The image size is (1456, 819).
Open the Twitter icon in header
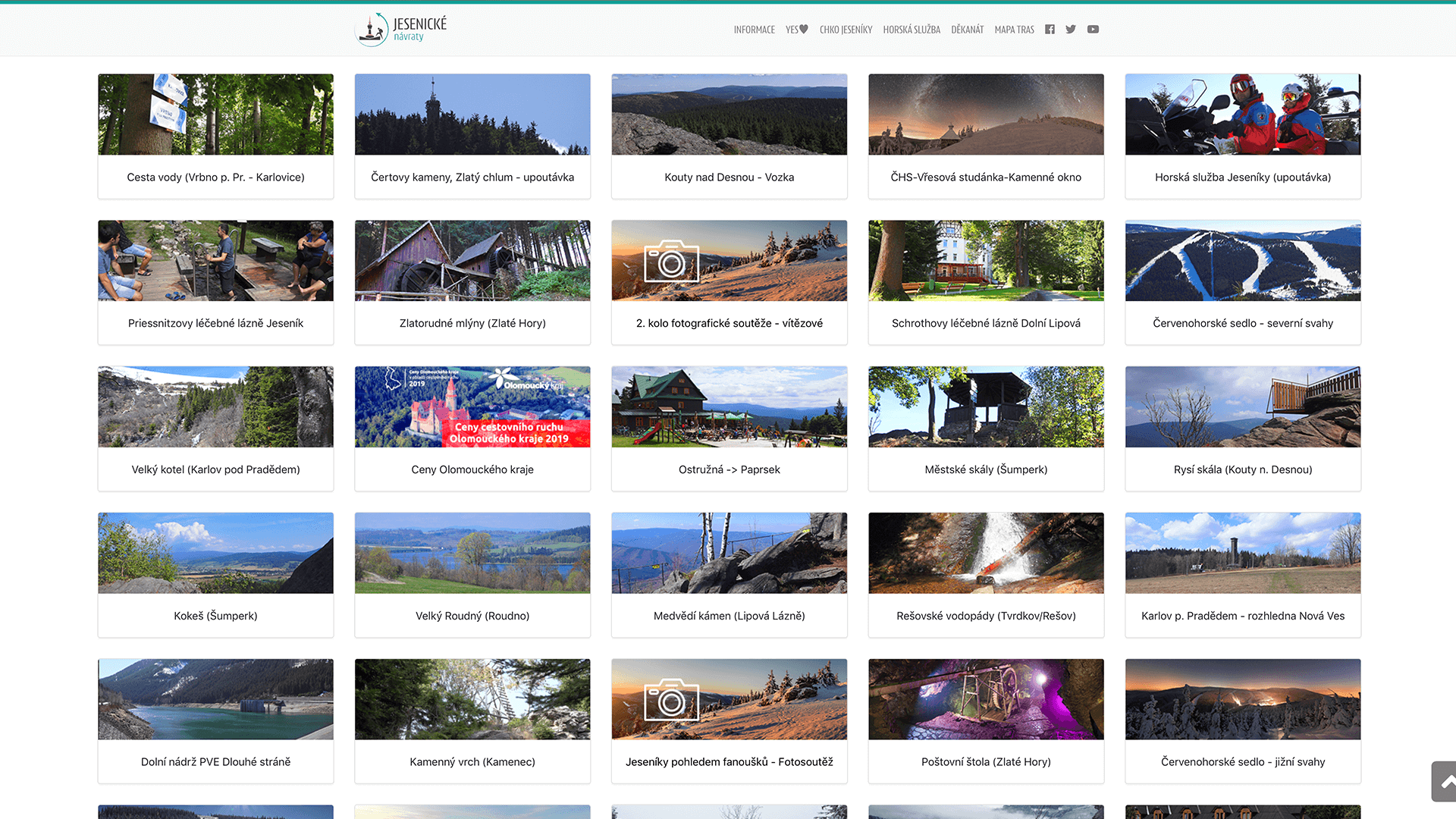pyautogui.click(x=1071, y=30)
